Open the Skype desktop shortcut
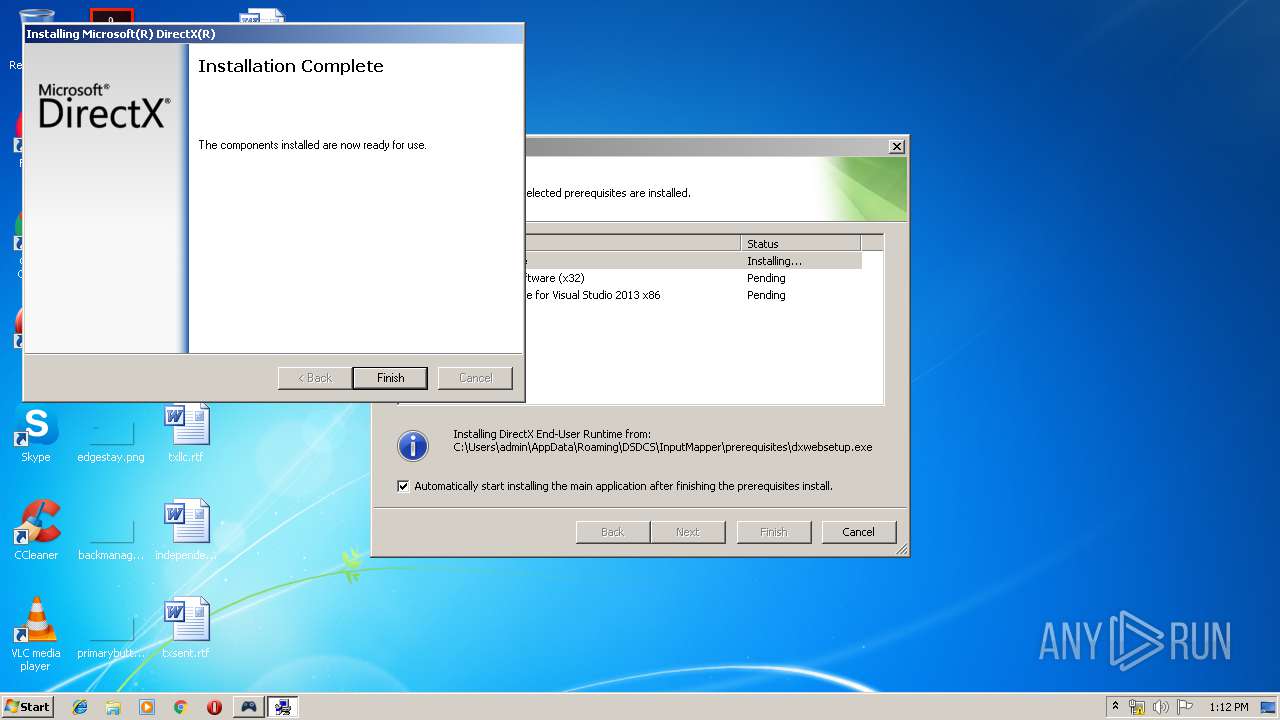Viewport: 1280px width, 720px height. pyautogui.click(x=36, y=435)
